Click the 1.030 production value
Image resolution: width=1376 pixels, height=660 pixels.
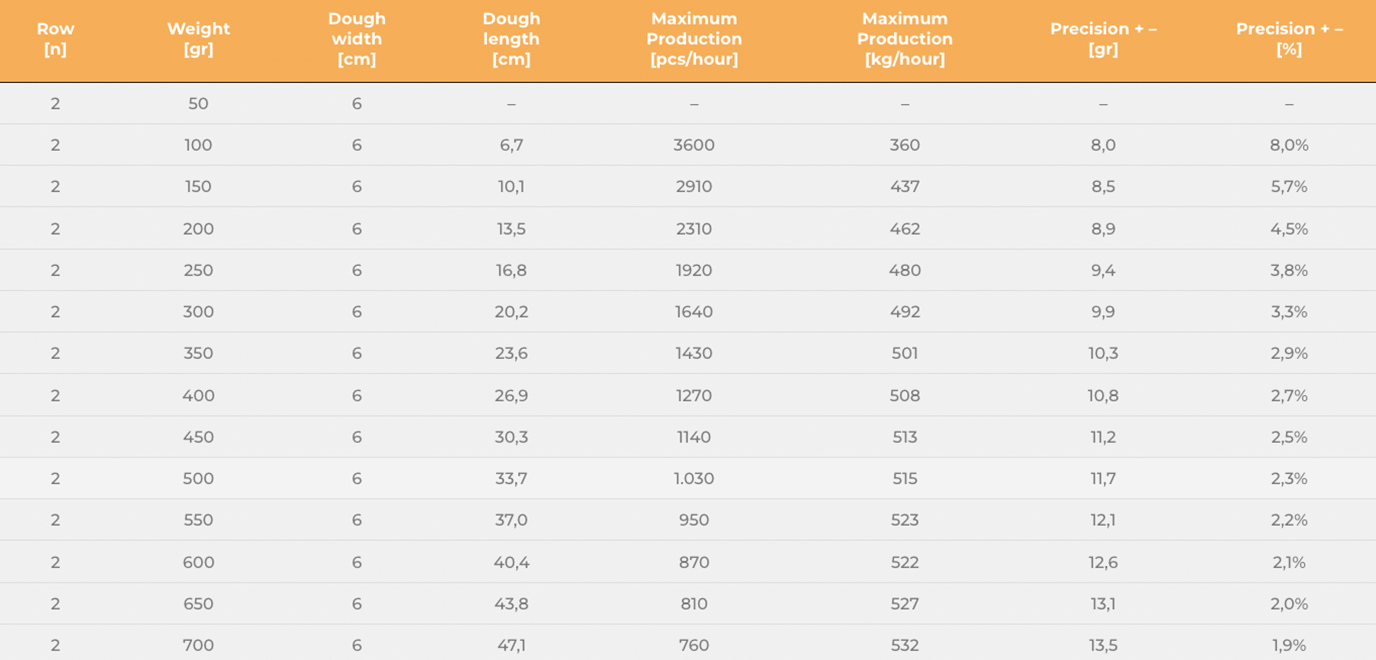(x=694, y=479)
